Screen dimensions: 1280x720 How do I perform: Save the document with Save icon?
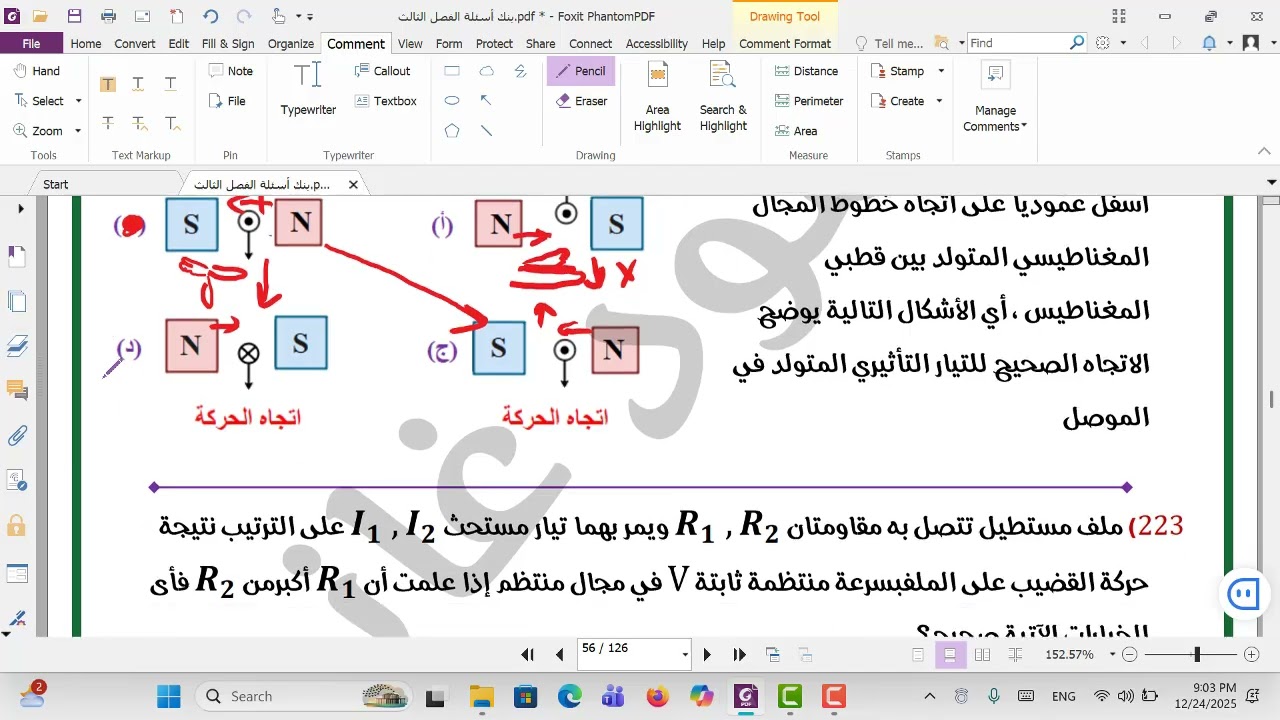(x=75, y=17)
